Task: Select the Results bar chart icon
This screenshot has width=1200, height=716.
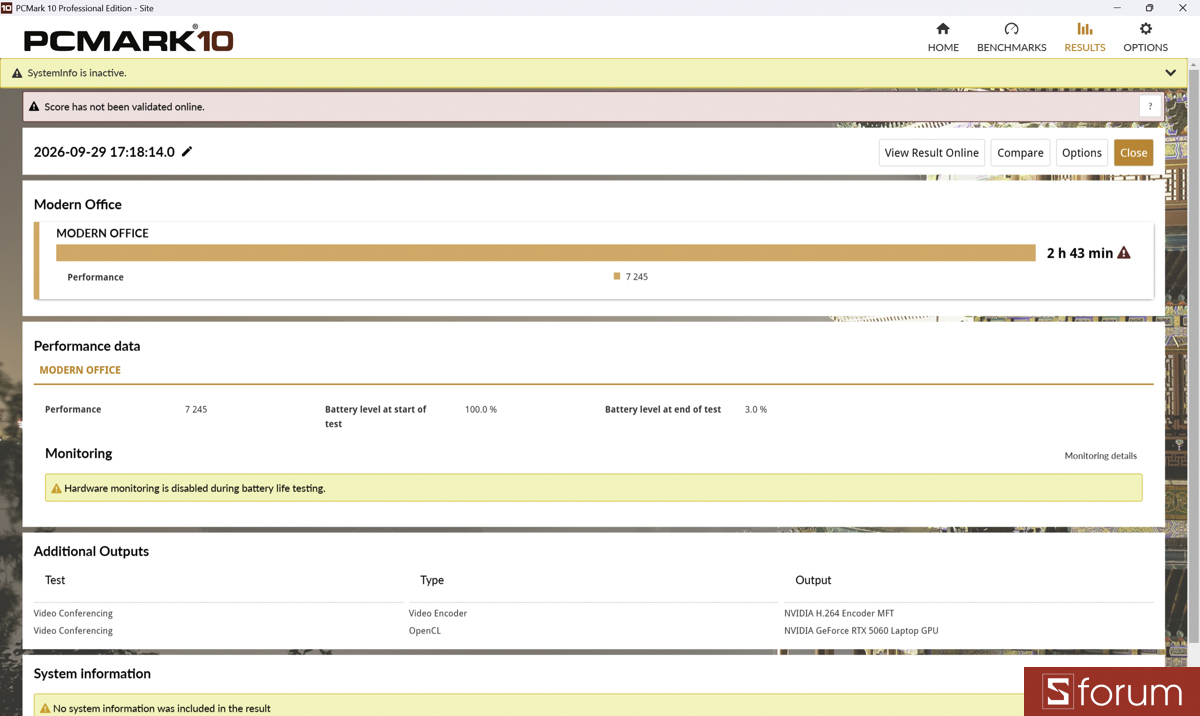Action: coord(1085,29)
